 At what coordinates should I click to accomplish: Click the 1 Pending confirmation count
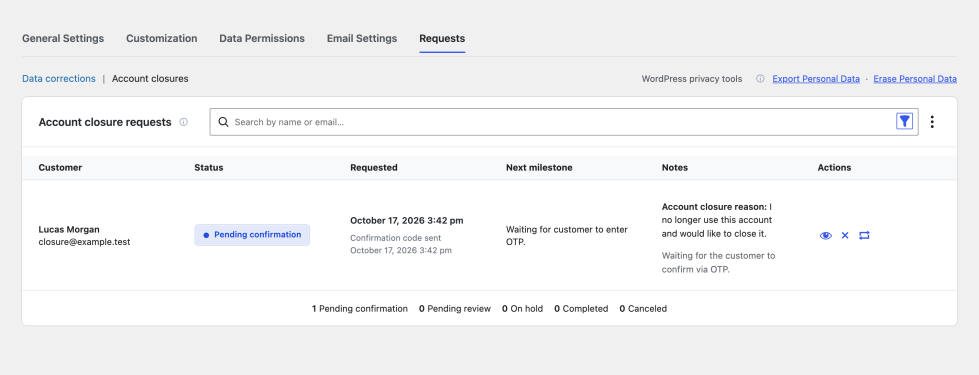(x=360, y=308)
